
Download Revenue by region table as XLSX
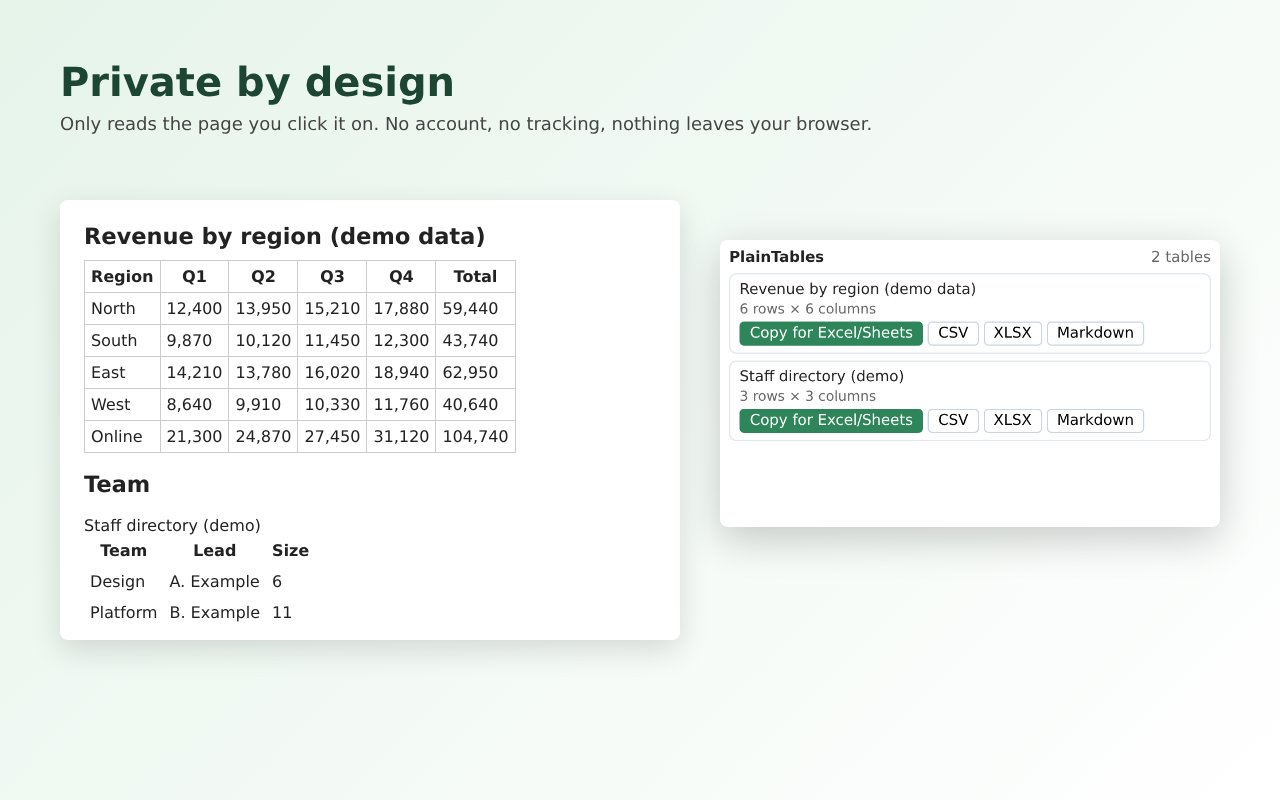(1013, 333)
